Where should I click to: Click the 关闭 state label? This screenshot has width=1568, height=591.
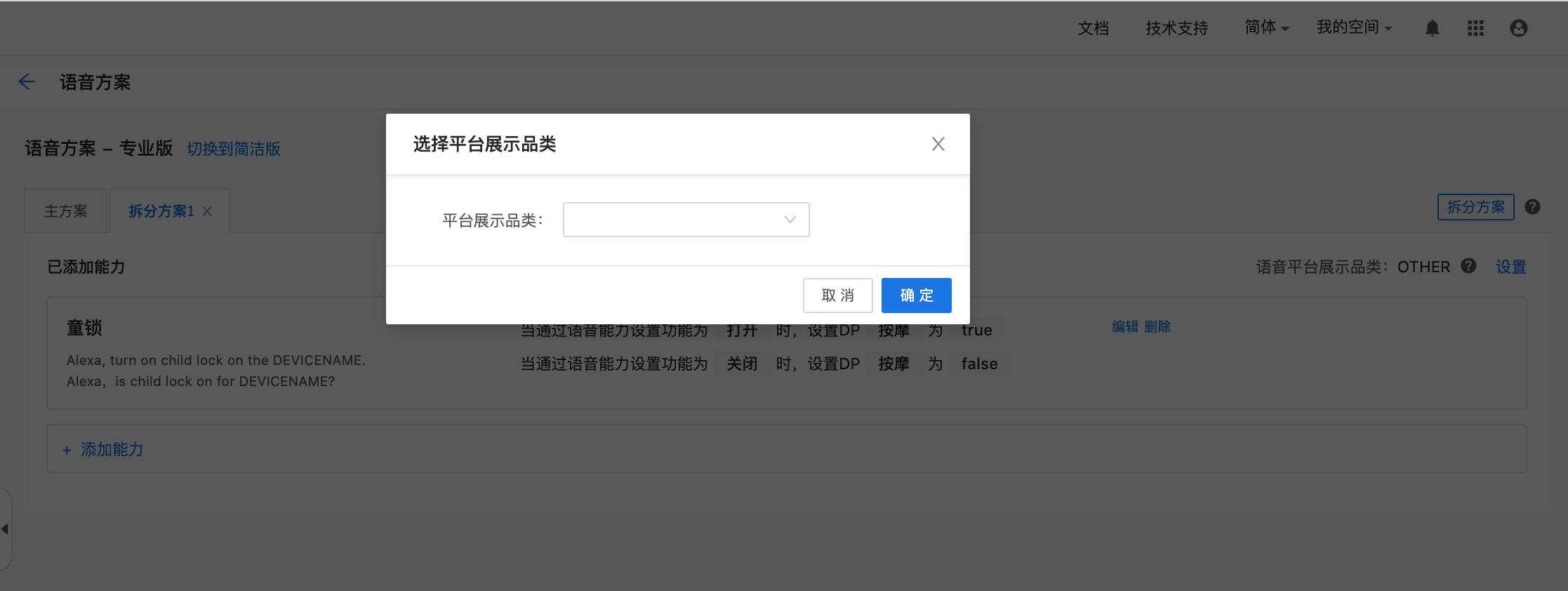pos(742,364)
